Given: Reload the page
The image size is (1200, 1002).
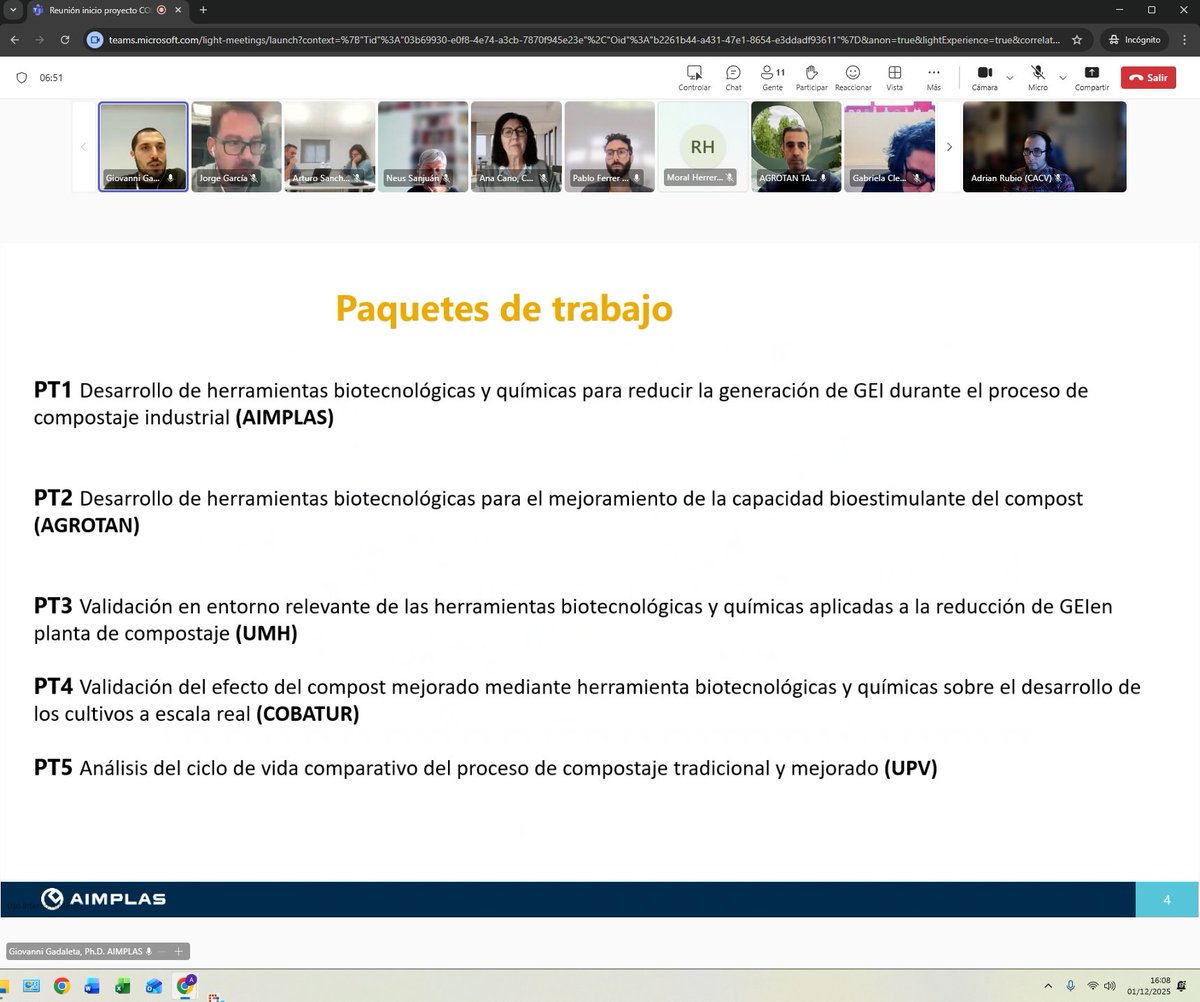Looking at the screenshot, I should click(x=65, y=40).
